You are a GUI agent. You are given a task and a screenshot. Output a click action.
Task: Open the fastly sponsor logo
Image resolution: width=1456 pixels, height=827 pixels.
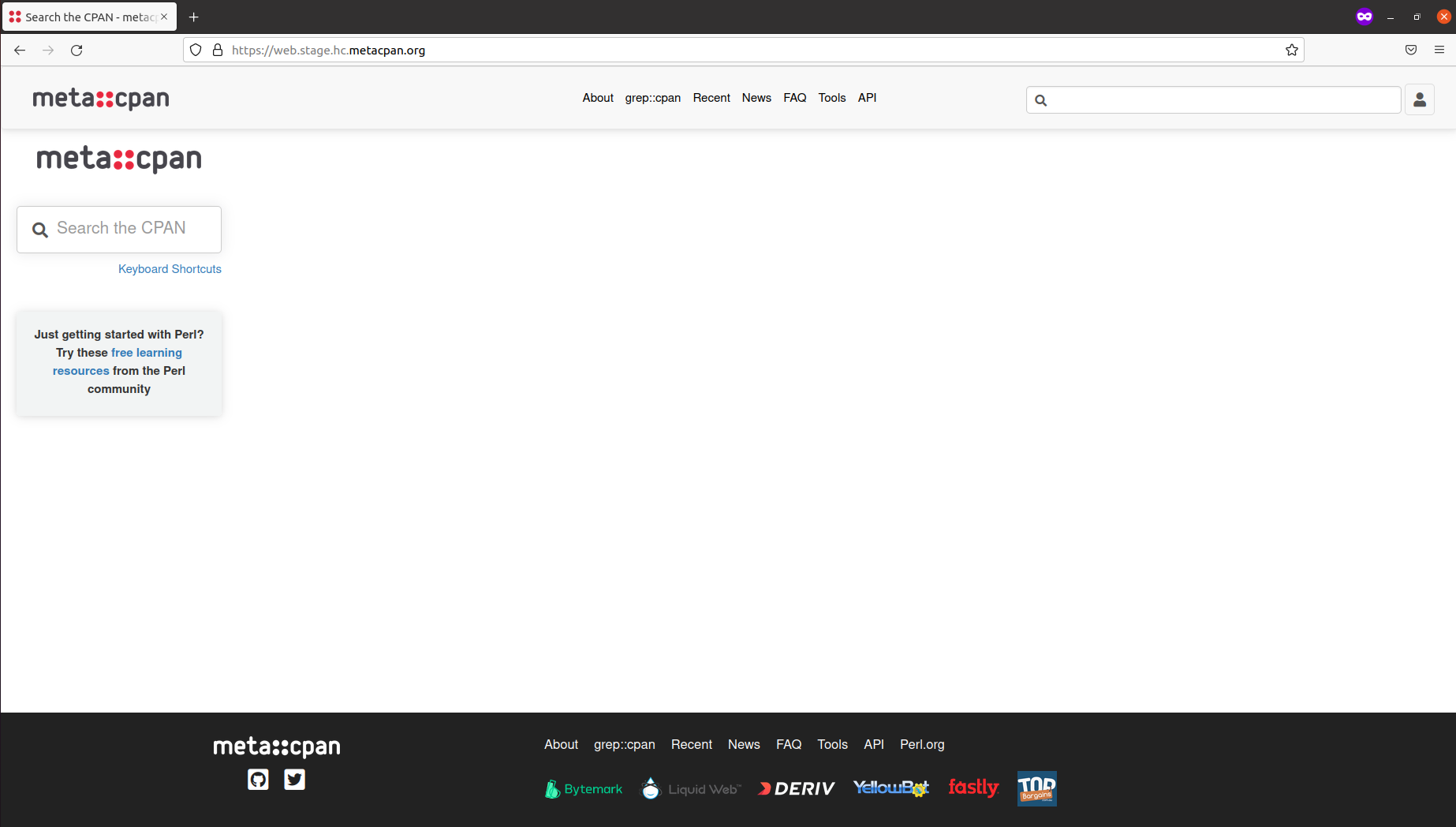coord(973,788)
